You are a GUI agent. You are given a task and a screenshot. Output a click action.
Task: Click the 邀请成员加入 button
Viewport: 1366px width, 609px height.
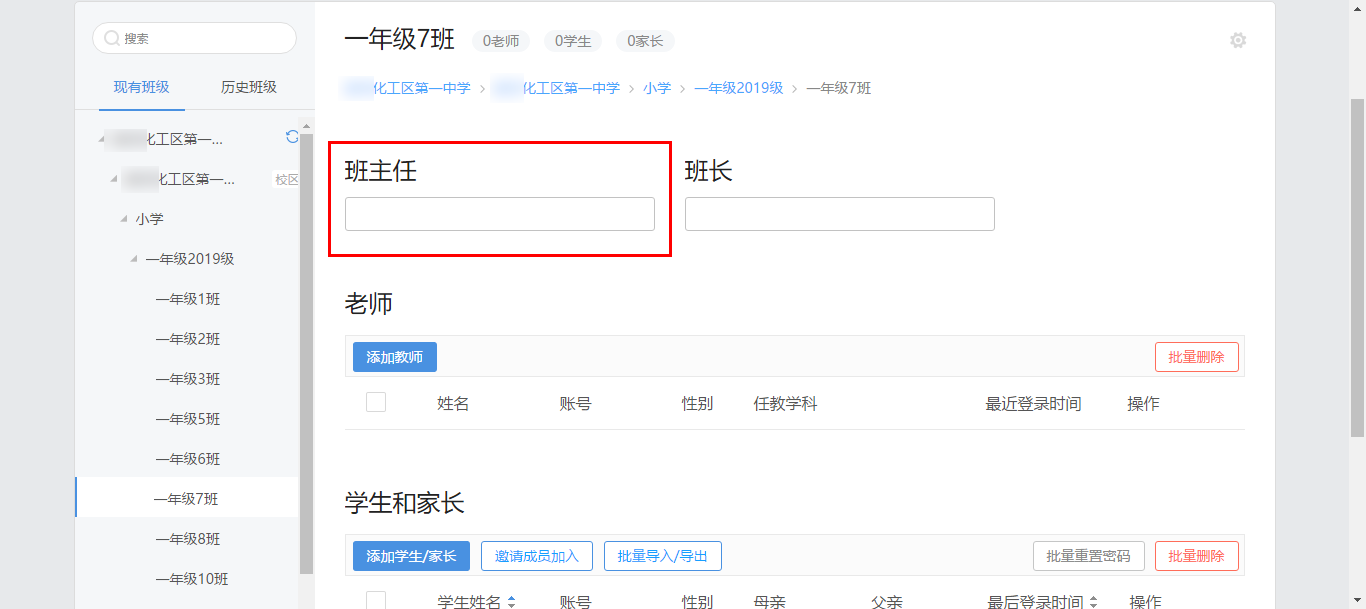pyautogui.click(x=537, y=556)
